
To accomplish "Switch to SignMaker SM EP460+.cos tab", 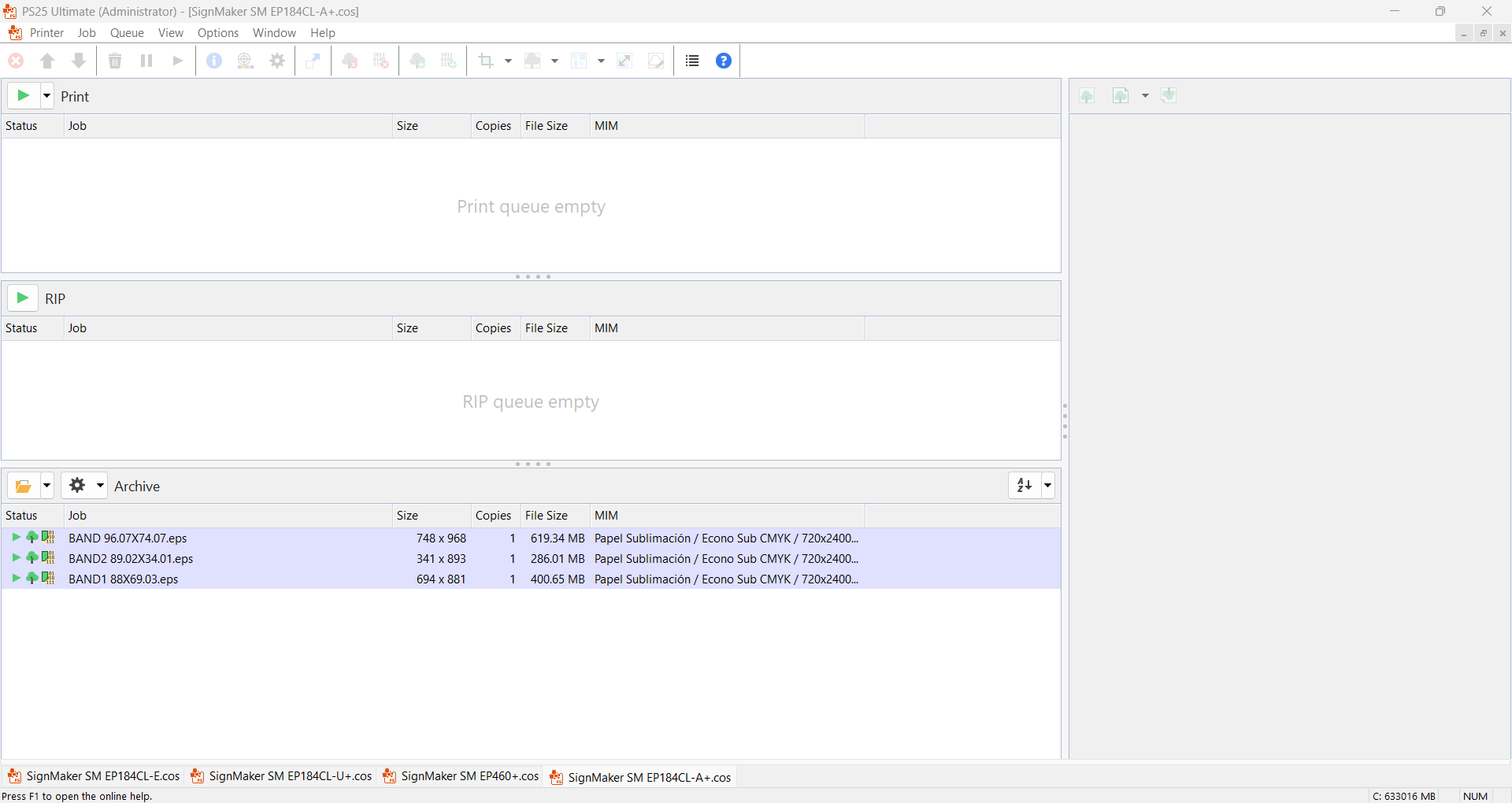I will point(461,776).
